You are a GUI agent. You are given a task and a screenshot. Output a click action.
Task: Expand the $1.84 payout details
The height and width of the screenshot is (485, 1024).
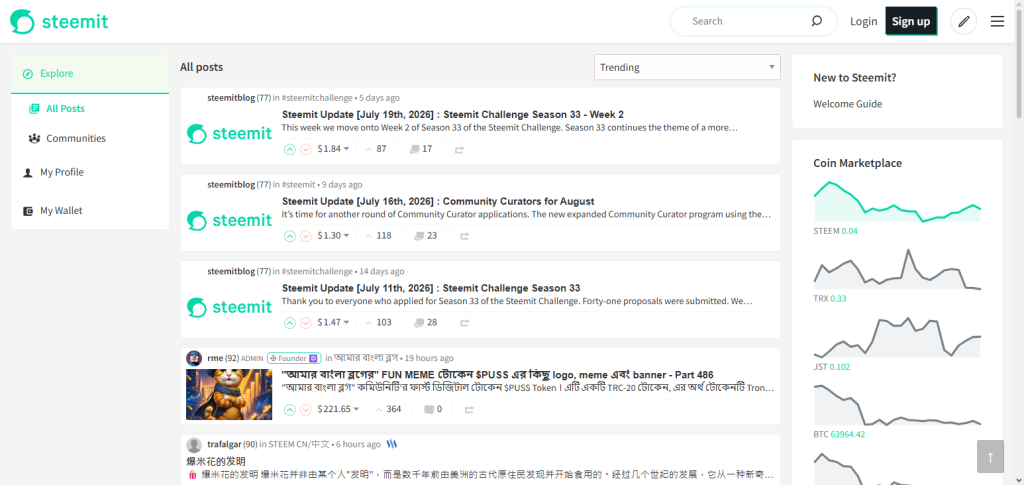[333, 149]
